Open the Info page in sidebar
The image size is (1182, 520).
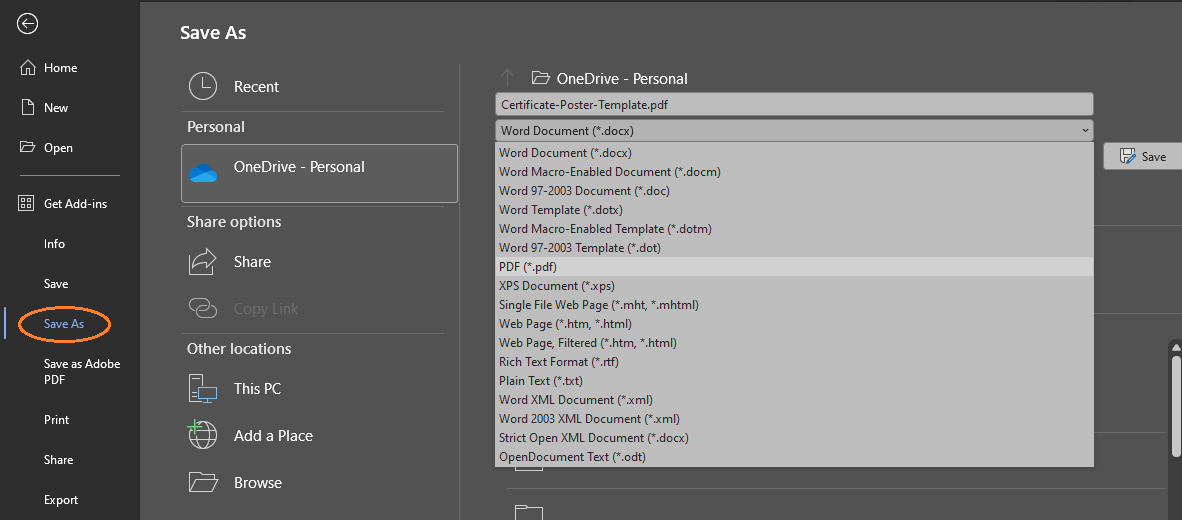(54, 243)
